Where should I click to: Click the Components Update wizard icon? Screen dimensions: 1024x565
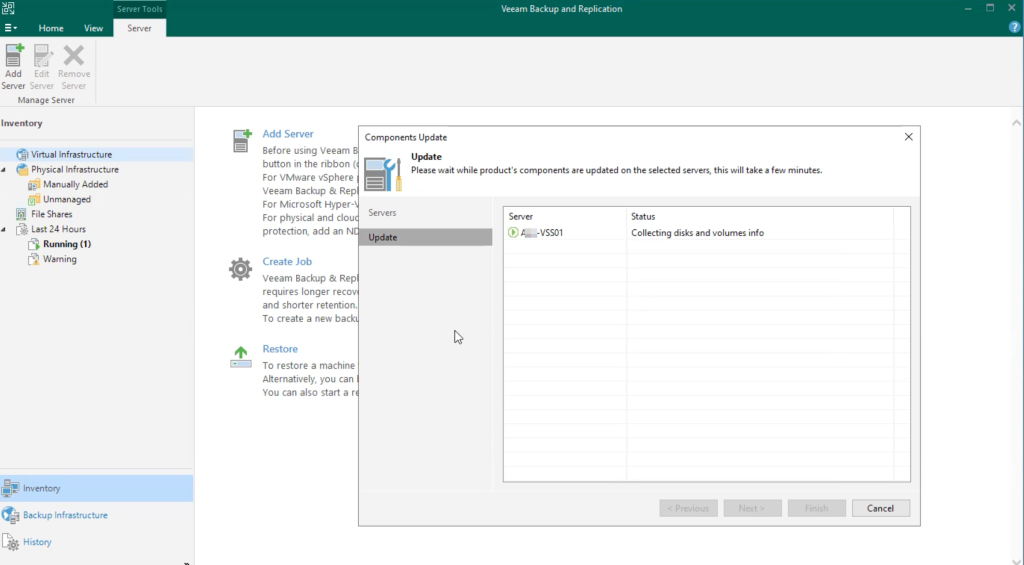click(383, 174)
